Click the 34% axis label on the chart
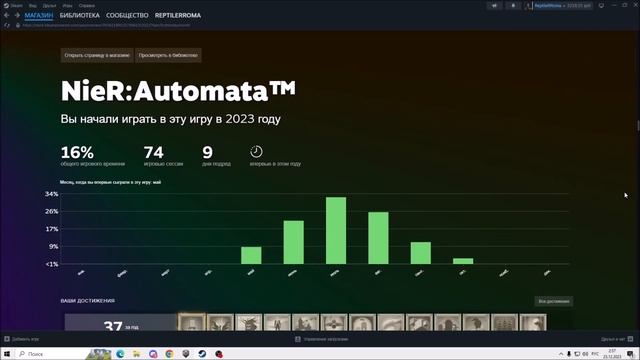 click(x=51, y=194)
